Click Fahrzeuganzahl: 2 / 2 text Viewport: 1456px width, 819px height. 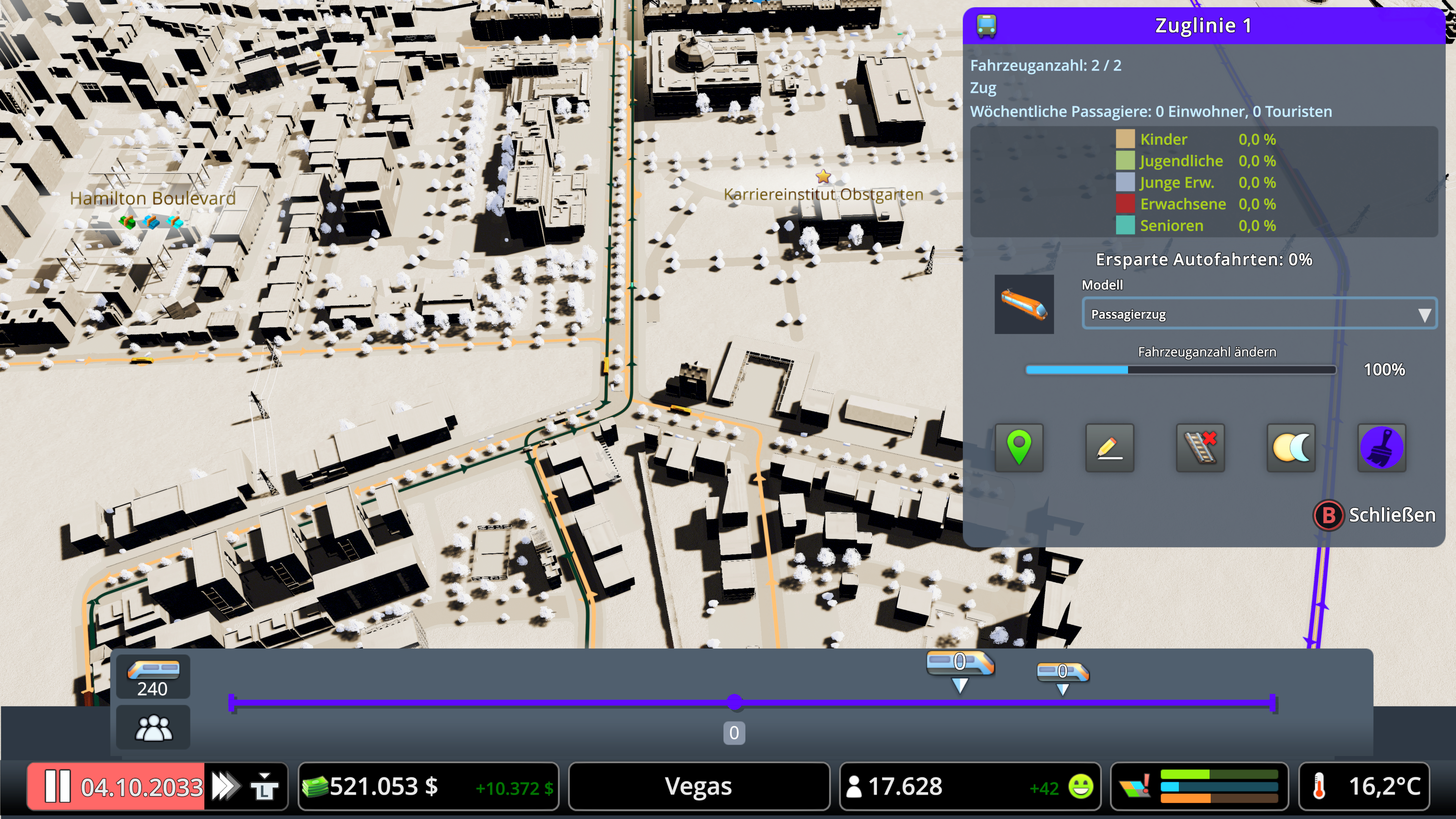[x=1046, y=66]
